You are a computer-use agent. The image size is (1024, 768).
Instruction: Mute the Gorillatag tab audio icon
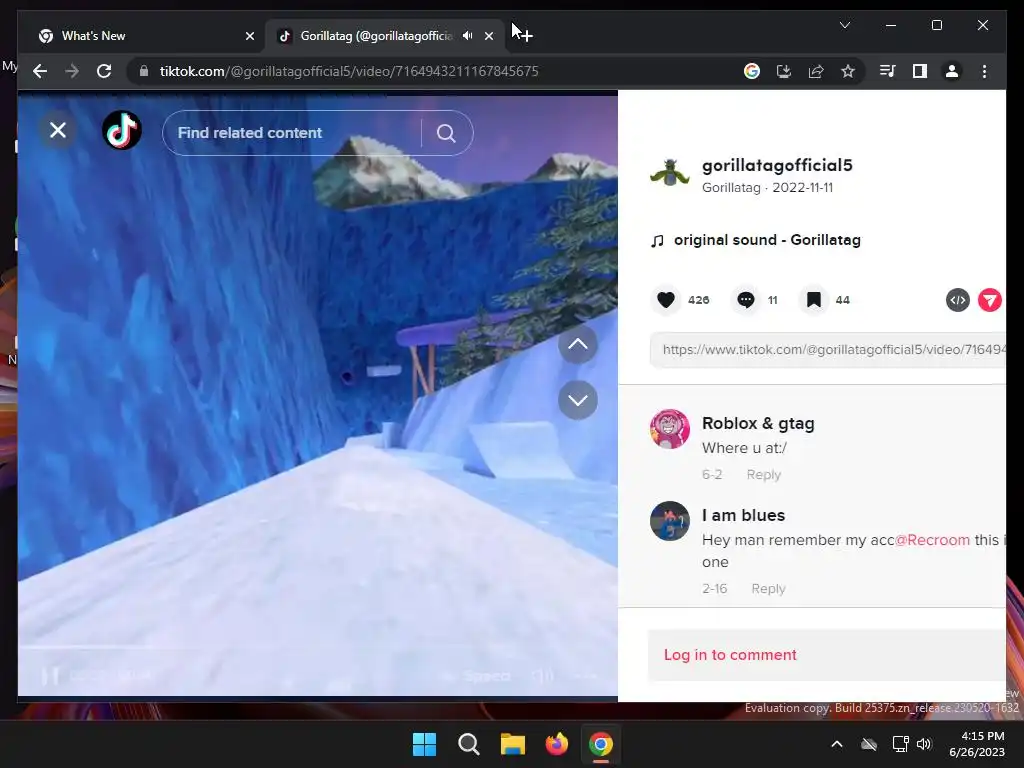pyautogui.click(x=468, y=36)
